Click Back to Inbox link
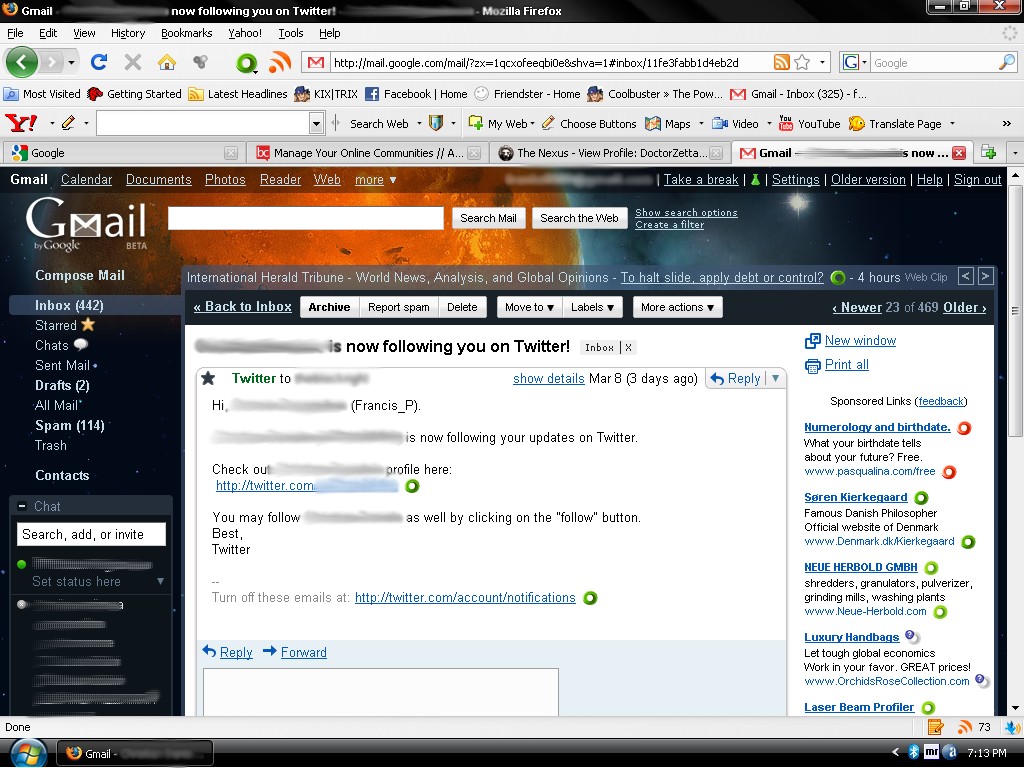Viewport: 1024px width, 768px height. coord(242,307)
